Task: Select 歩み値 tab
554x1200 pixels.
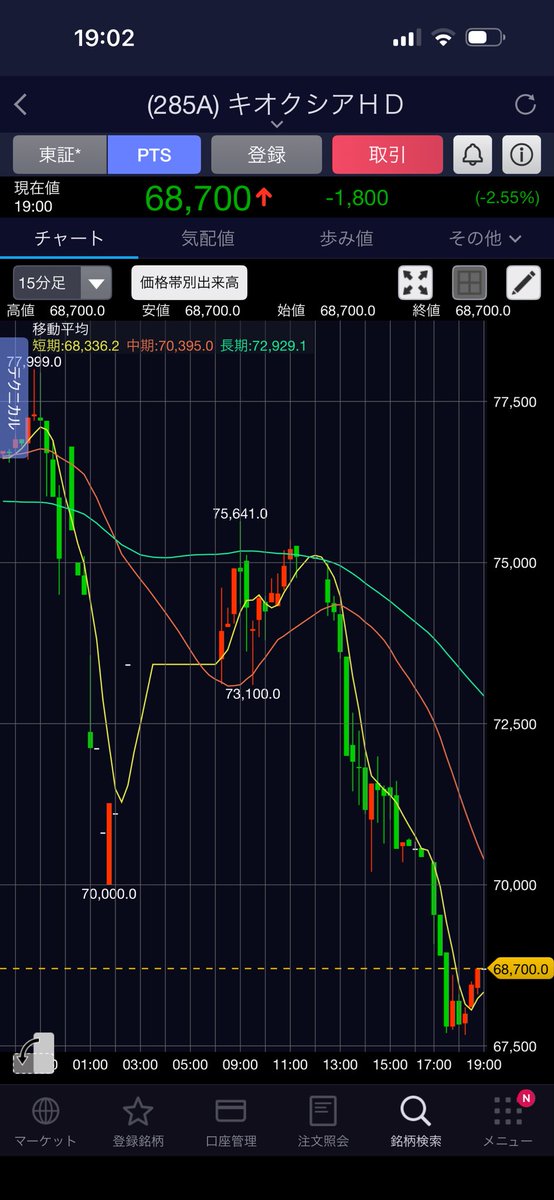Action: tap(346, 238)
